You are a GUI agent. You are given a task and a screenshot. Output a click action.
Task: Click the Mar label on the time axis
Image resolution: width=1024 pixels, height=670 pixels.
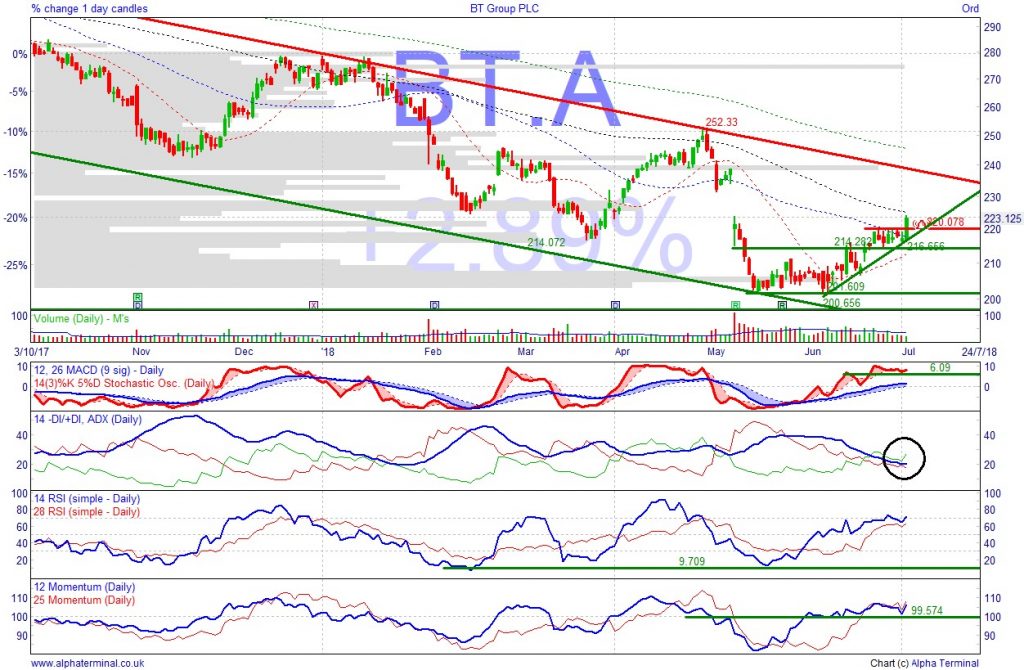coord(526,352)
